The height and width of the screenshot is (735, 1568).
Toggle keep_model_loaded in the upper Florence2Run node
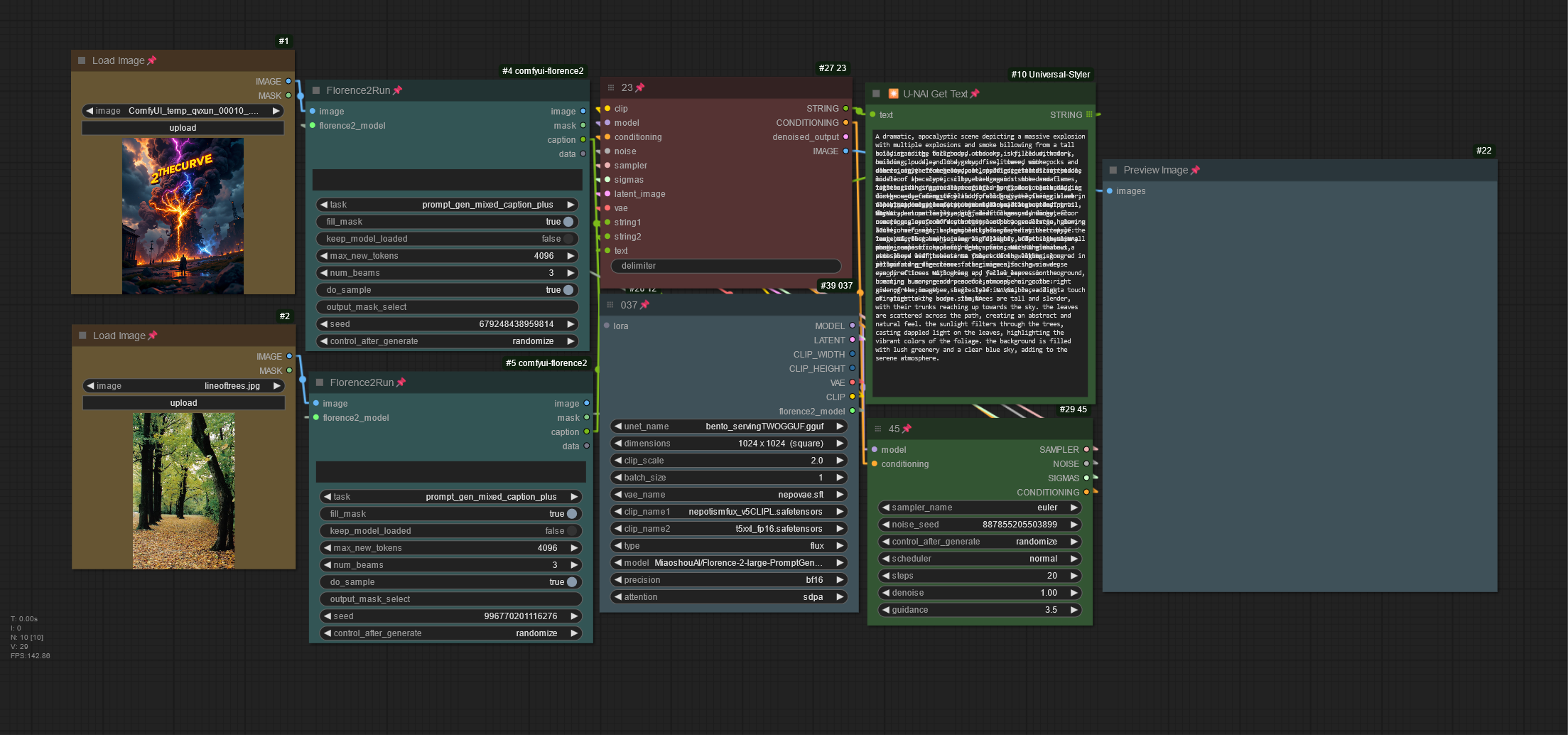(568, 239)
